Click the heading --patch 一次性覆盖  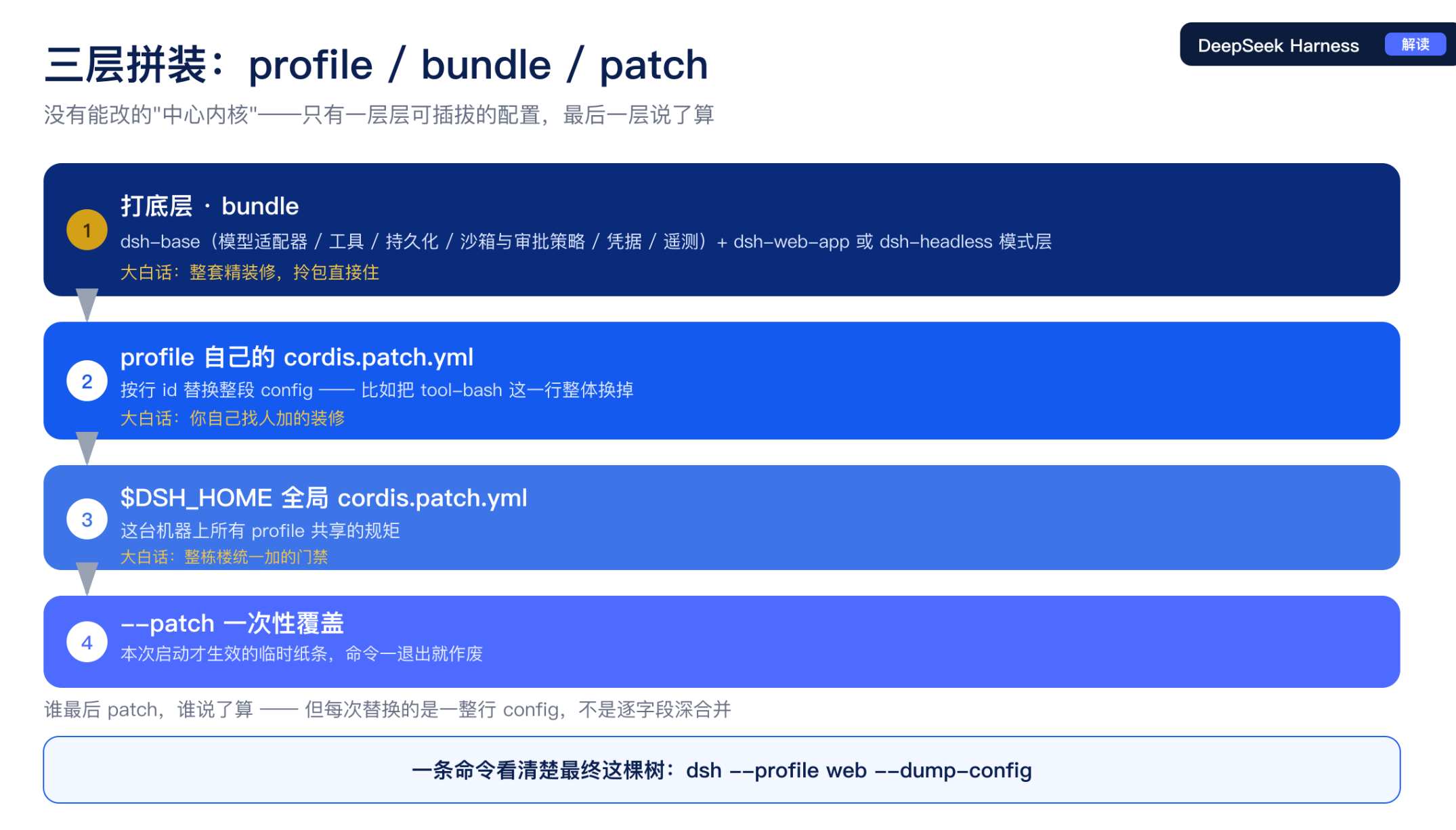point(232,623)
